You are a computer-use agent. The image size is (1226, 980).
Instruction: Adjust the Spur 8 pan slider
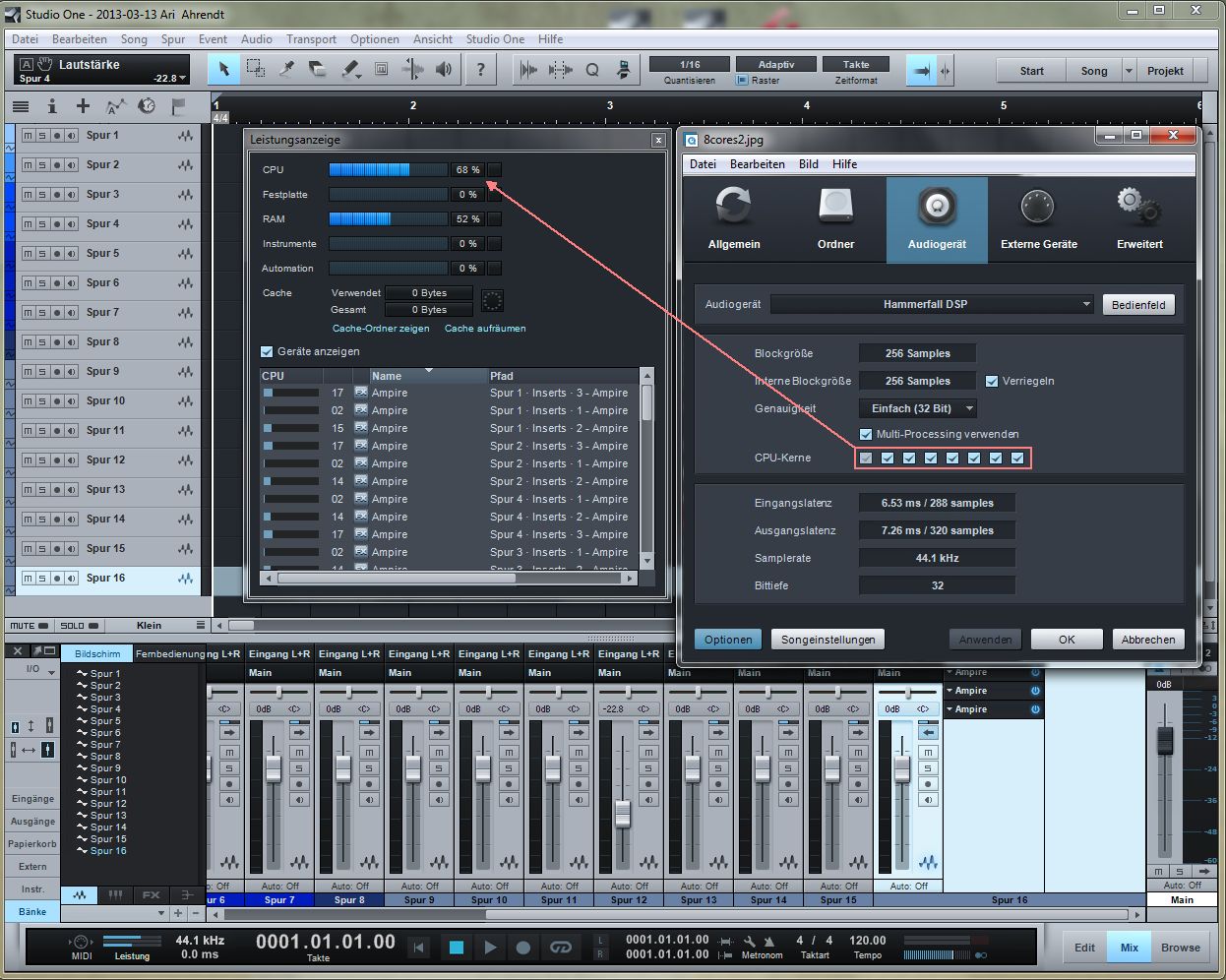tap(349, 692)
